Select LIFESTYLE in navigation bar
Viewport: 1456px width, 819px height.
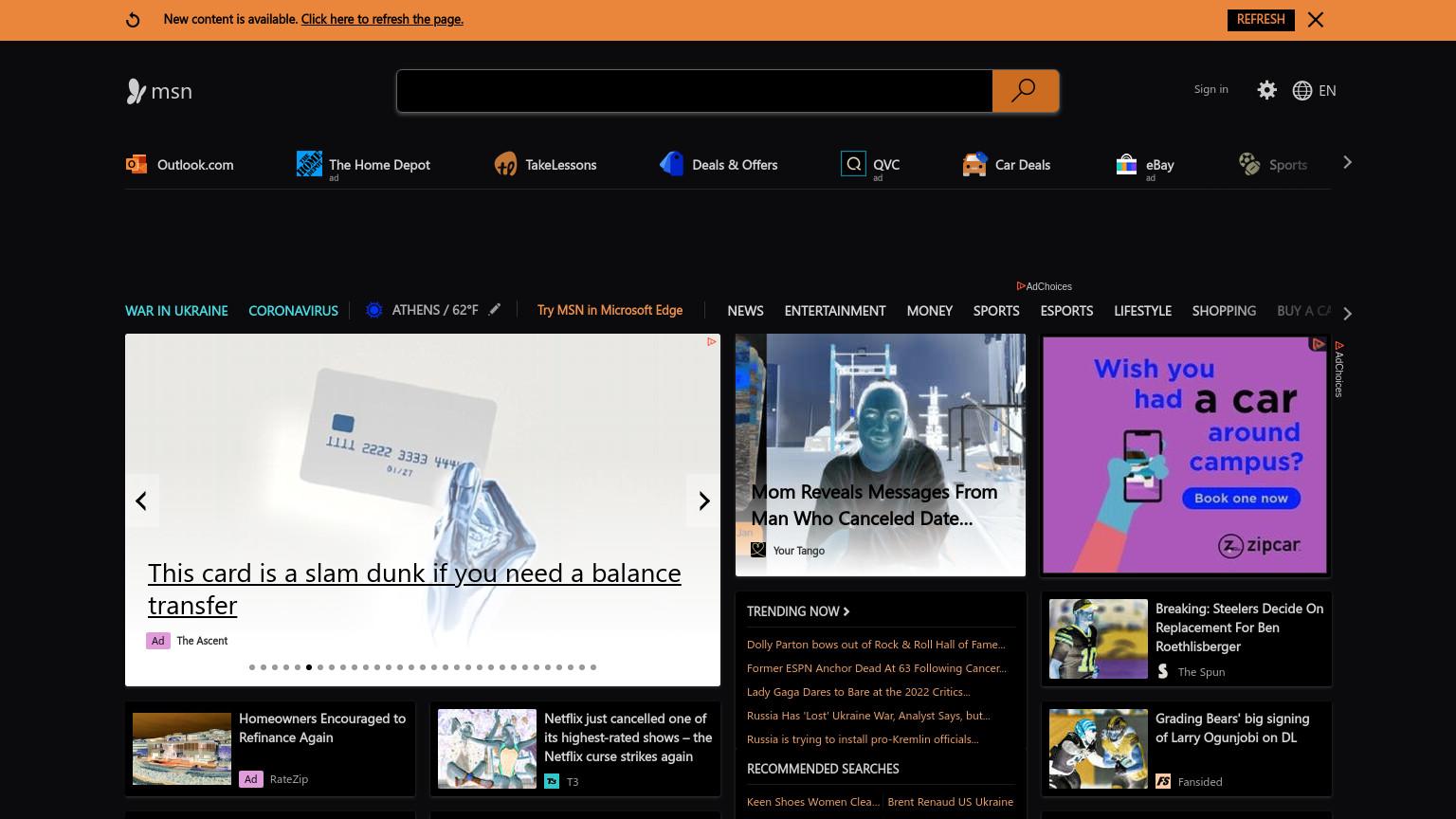[1142, 311]
